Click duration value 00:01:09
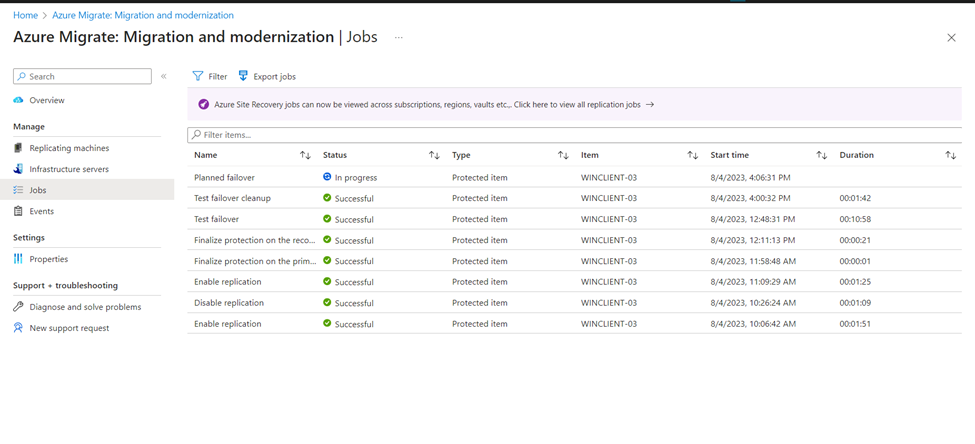975x444 pixels. (855, 303)
